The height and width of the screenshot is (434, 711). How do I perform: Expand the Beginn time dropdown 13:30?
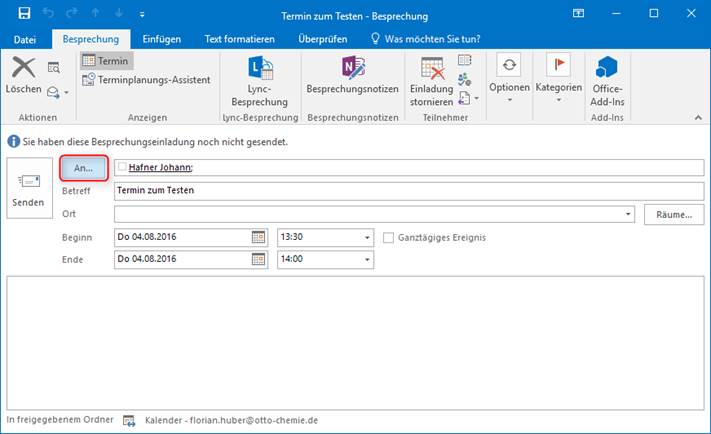click(x=367, y=237)
